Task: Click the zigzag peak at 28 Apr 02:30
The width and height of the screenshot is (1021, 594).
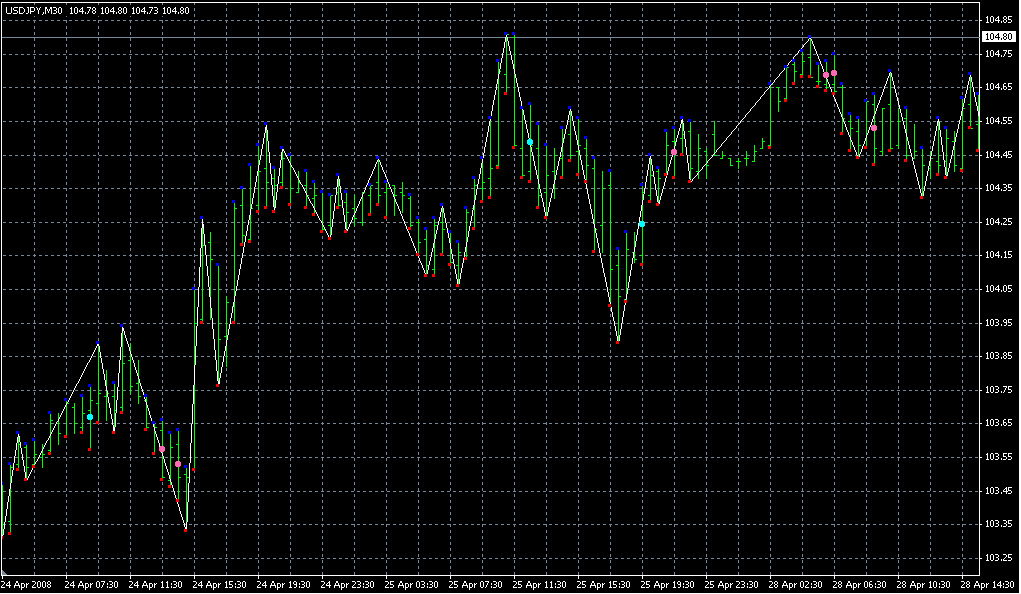Action: coord(810,38)
